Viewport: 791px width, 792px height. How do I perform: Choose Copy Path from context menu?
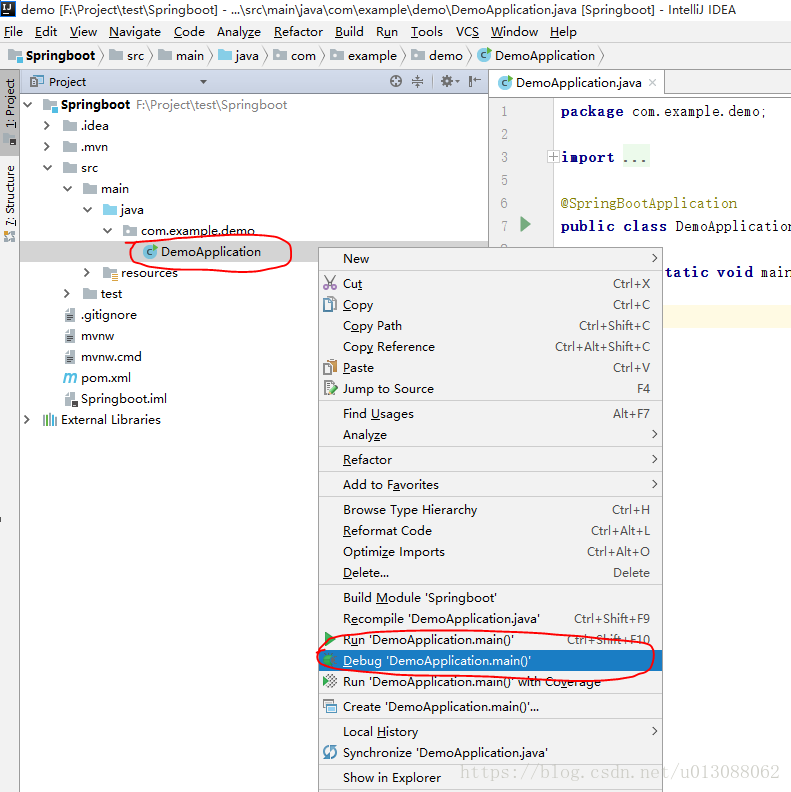[x=490, y=325]
